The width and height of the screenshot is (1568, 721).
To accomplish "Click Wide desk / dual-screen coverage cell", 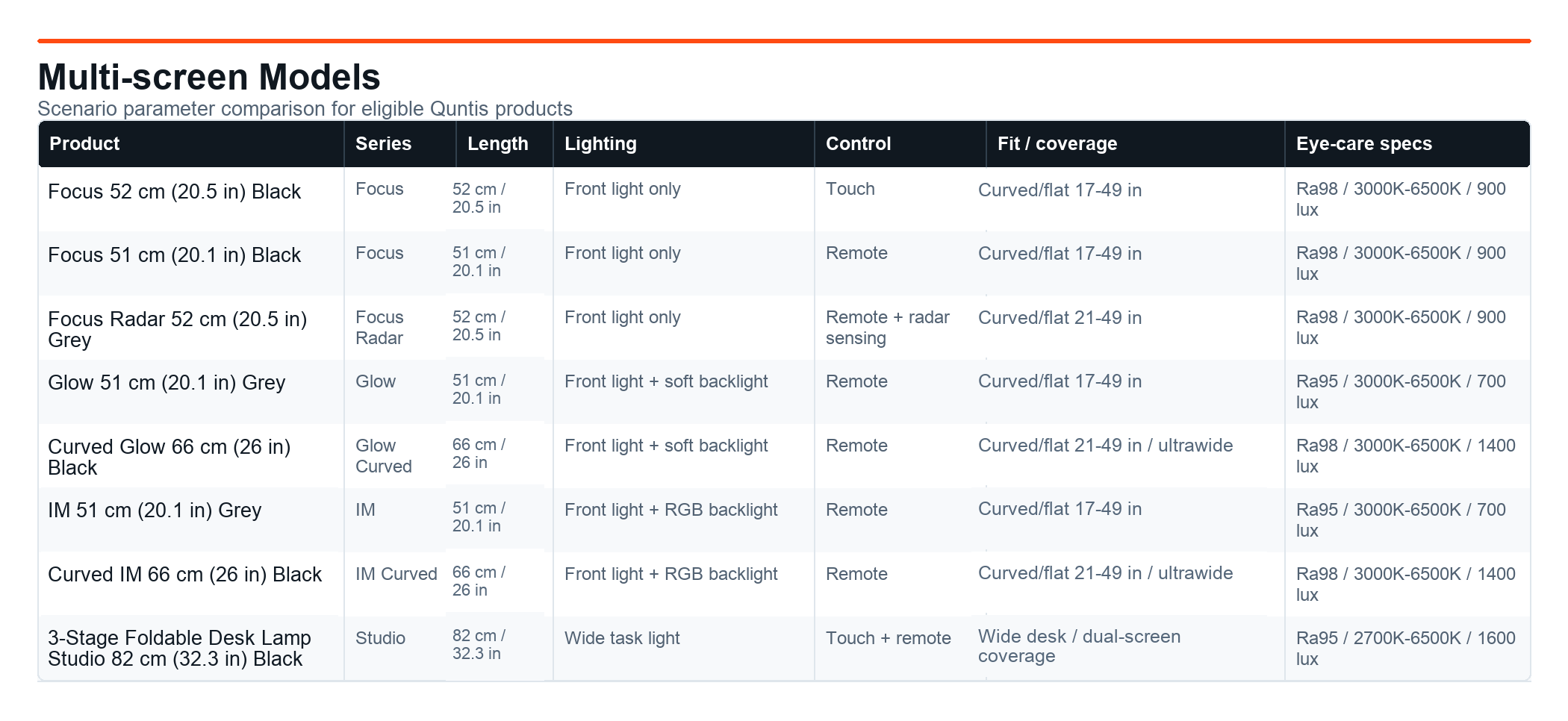I will tap(1080, 646).
